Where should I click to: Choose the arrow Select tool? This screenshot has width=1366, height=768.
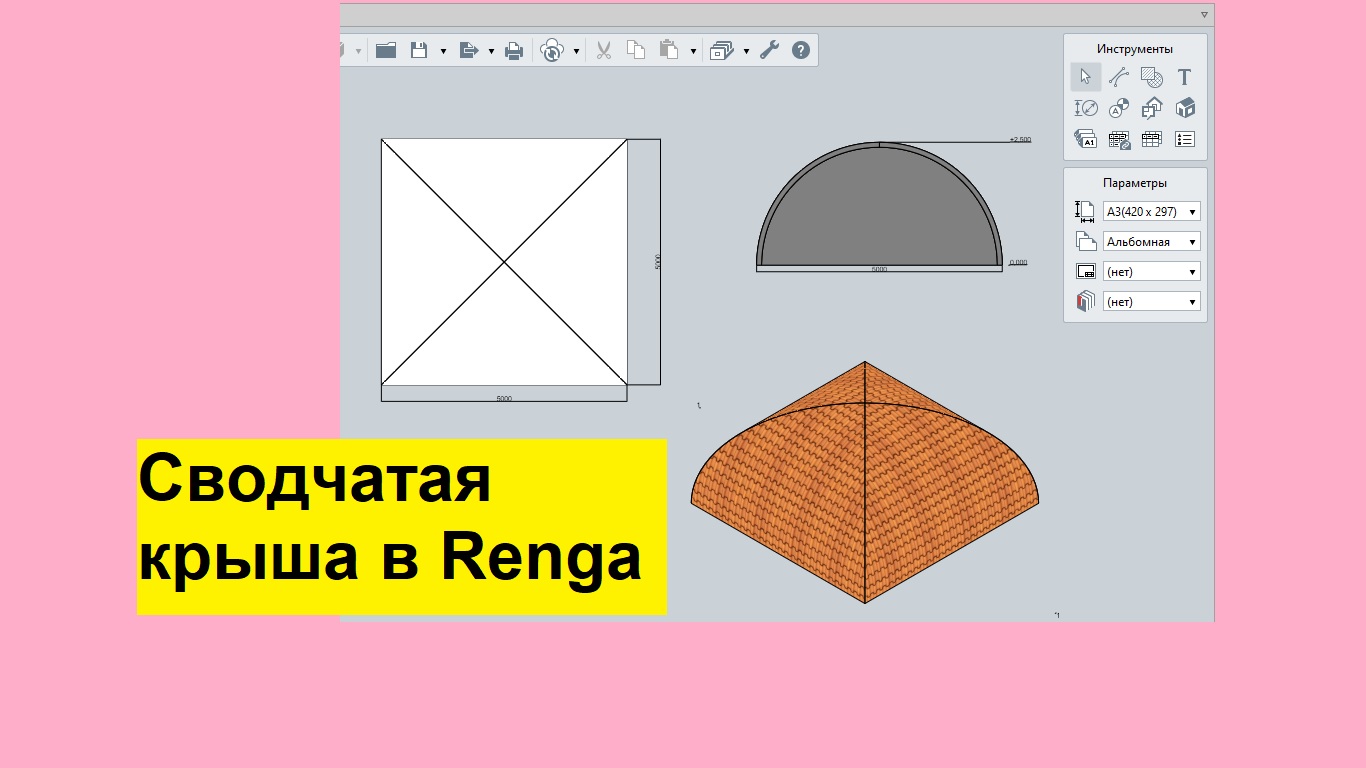(1086, 77)
